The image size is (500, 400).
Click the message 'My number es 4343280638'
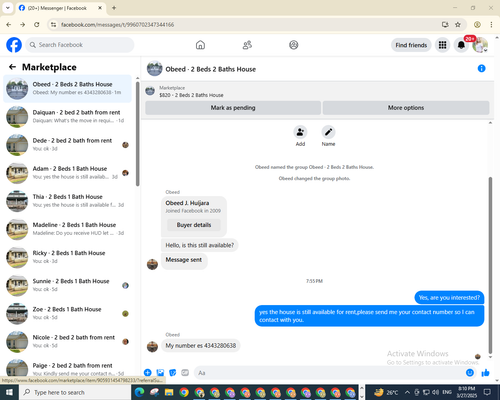(201, 346)
